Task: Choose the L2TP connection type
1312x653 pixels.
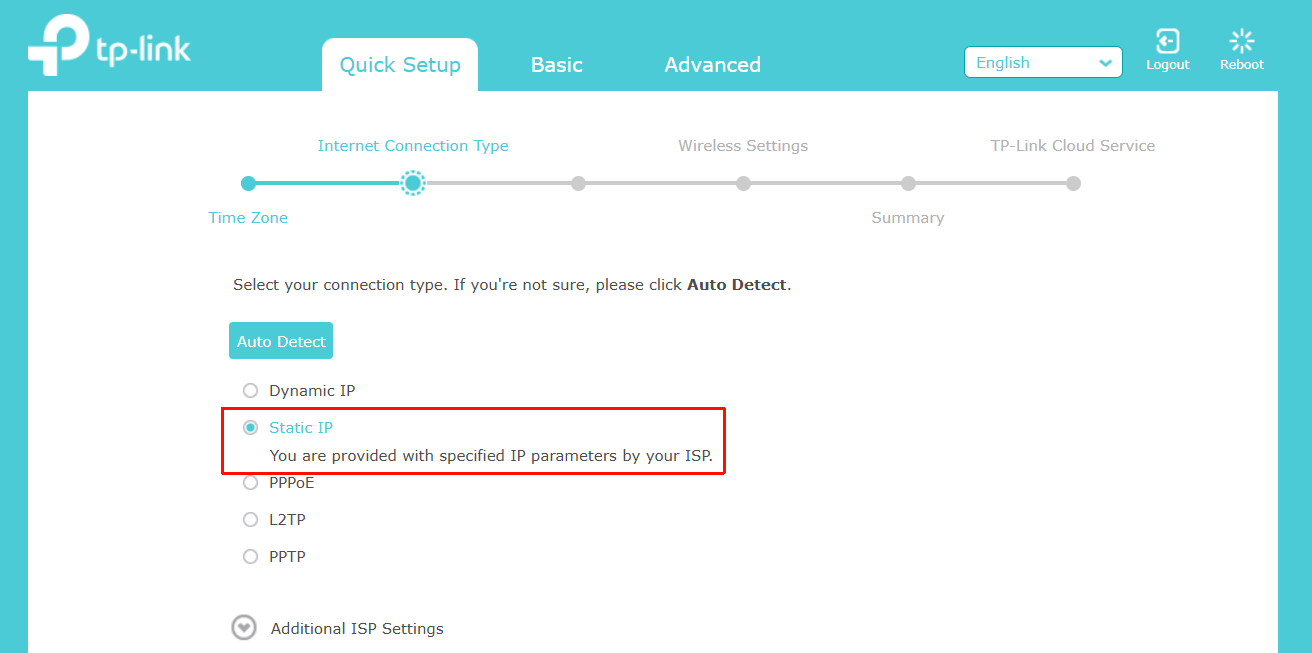Action: coord(250,519)
